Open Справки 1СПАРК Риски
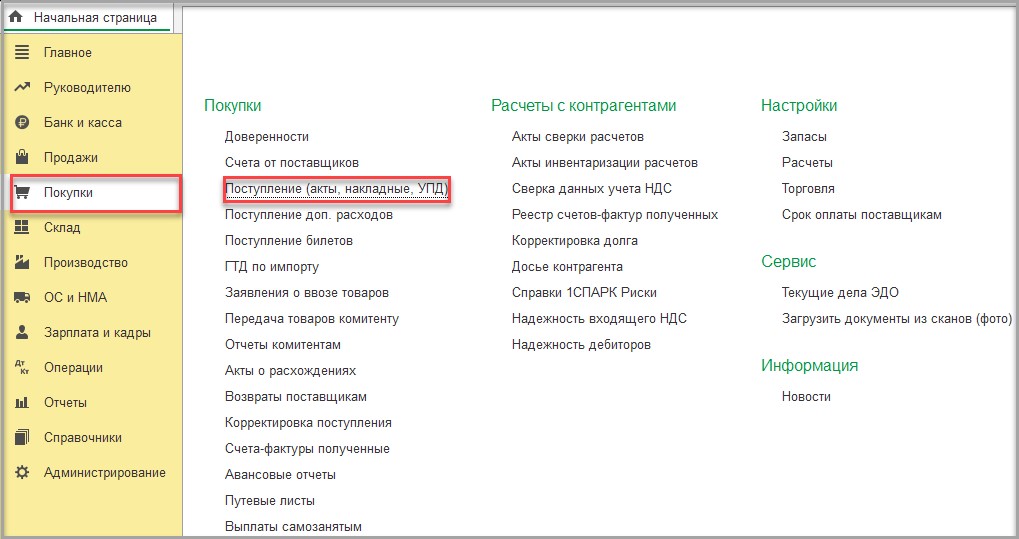The height and width of the screenshot is (539, 1019). pos(584,293)
